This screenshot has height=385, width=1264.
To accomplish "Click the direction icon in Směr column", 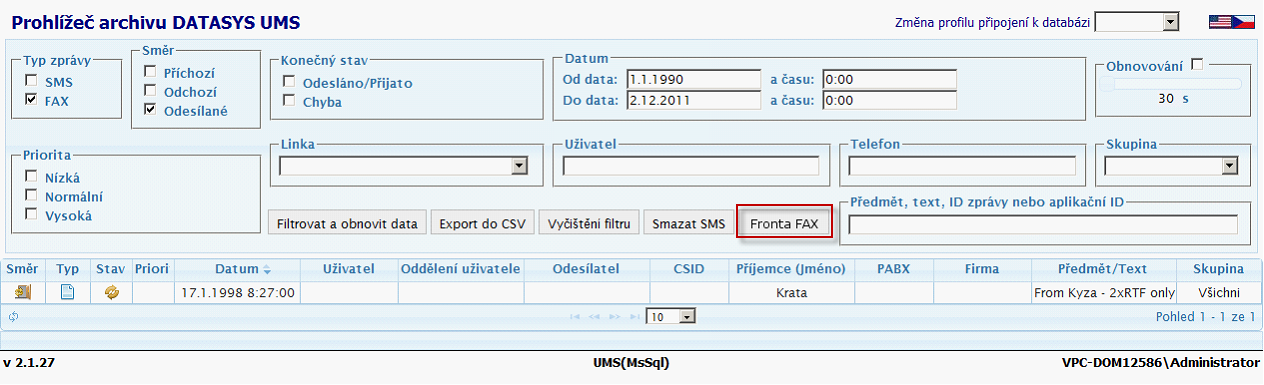I will [23, 292].
